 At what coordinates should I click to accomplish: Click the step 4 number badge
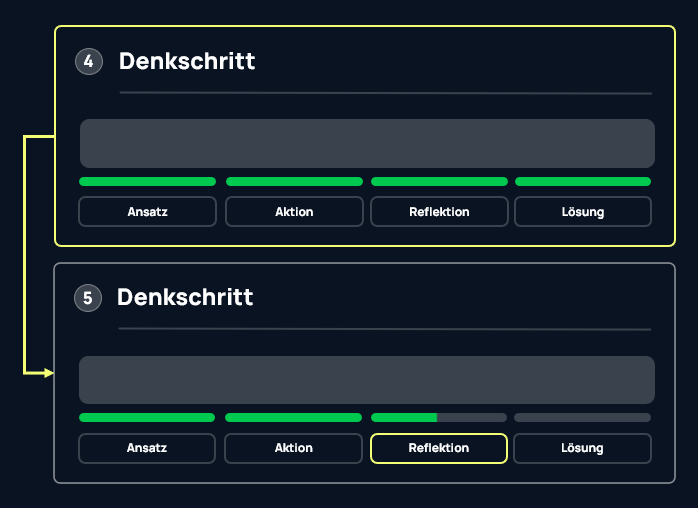point(88,62)
